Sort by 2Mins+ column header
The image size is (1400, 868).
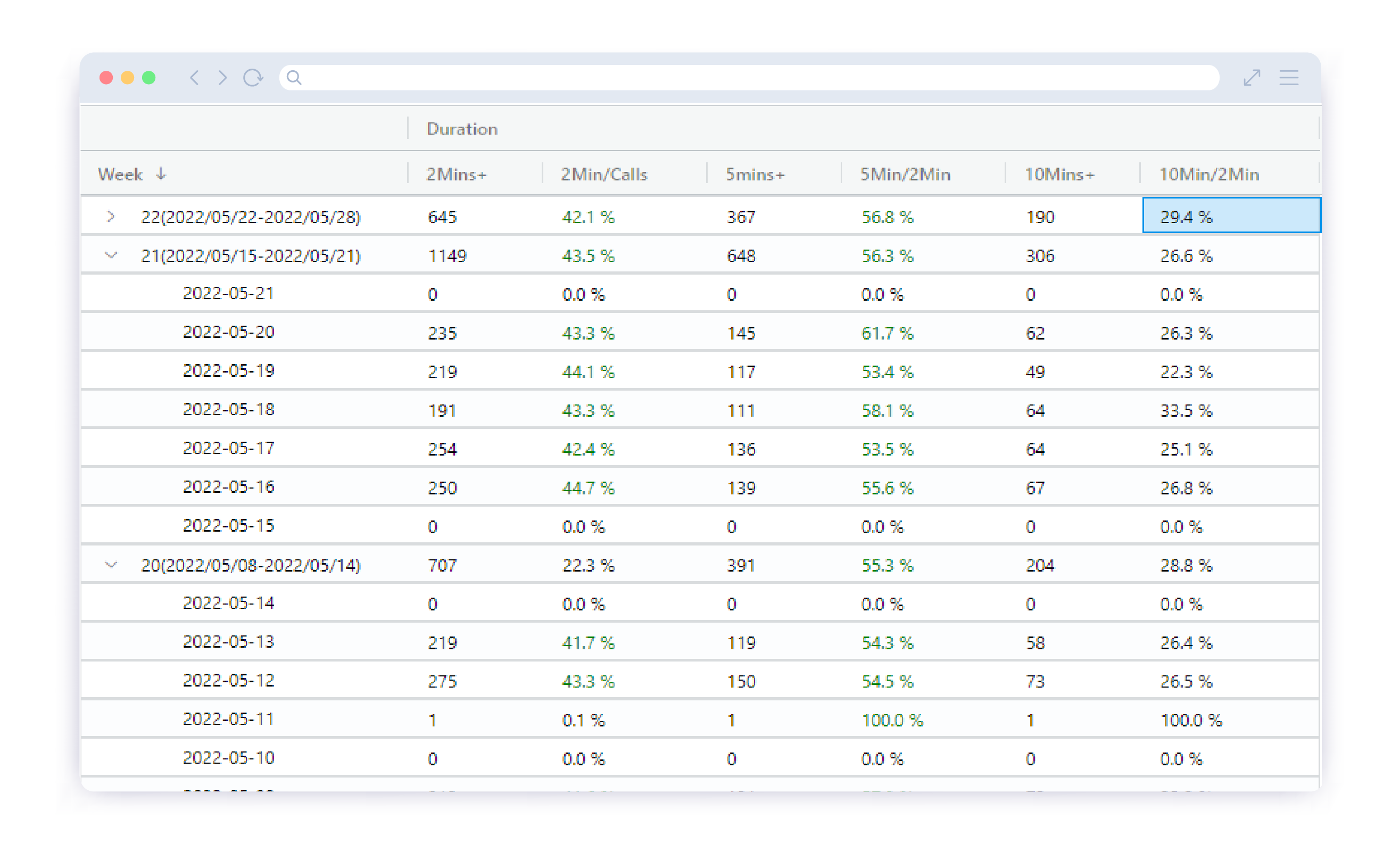(x=457, y=174)
